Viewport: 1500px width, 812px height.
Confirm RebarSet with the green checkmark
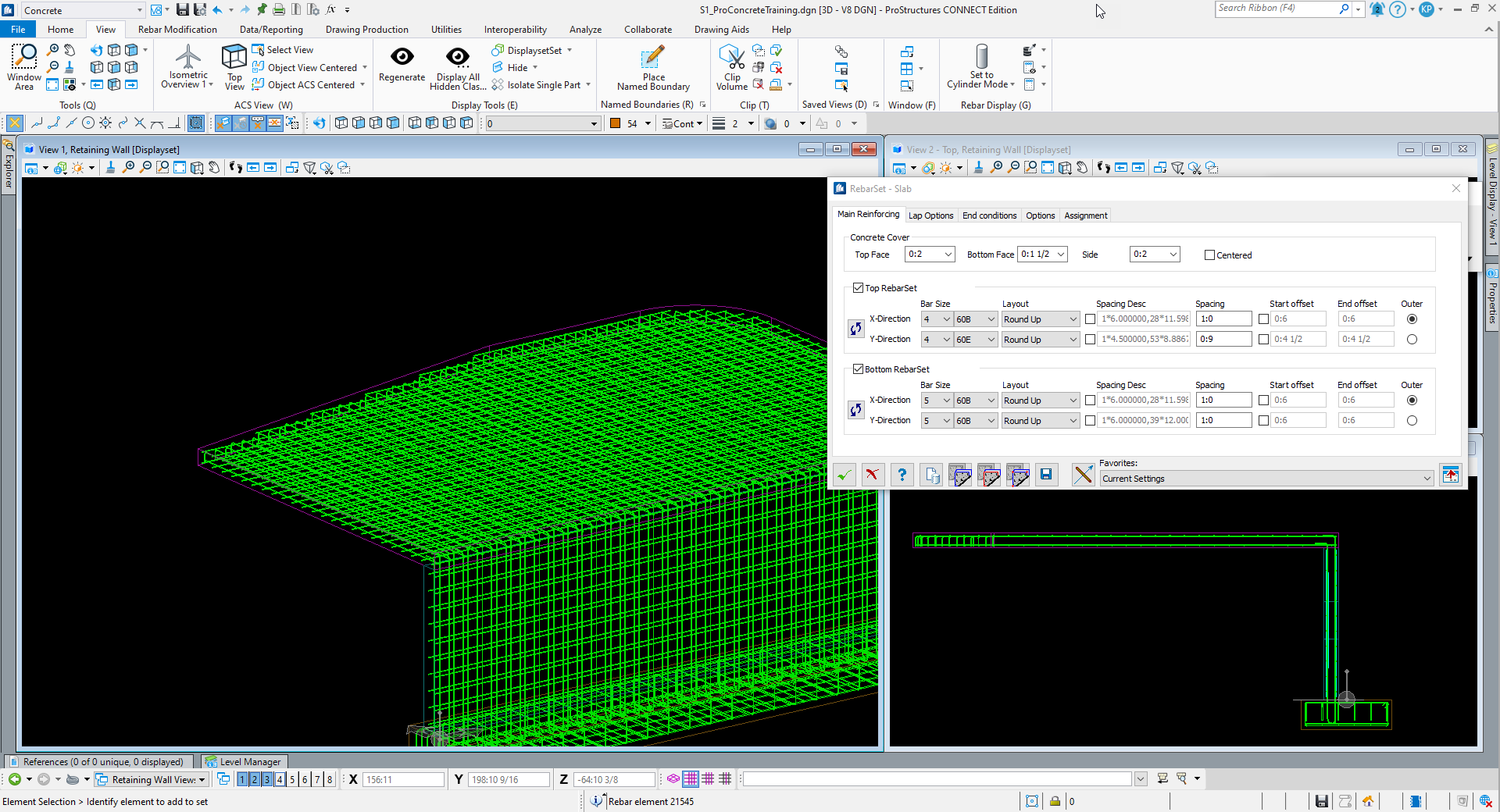point(844,475)
